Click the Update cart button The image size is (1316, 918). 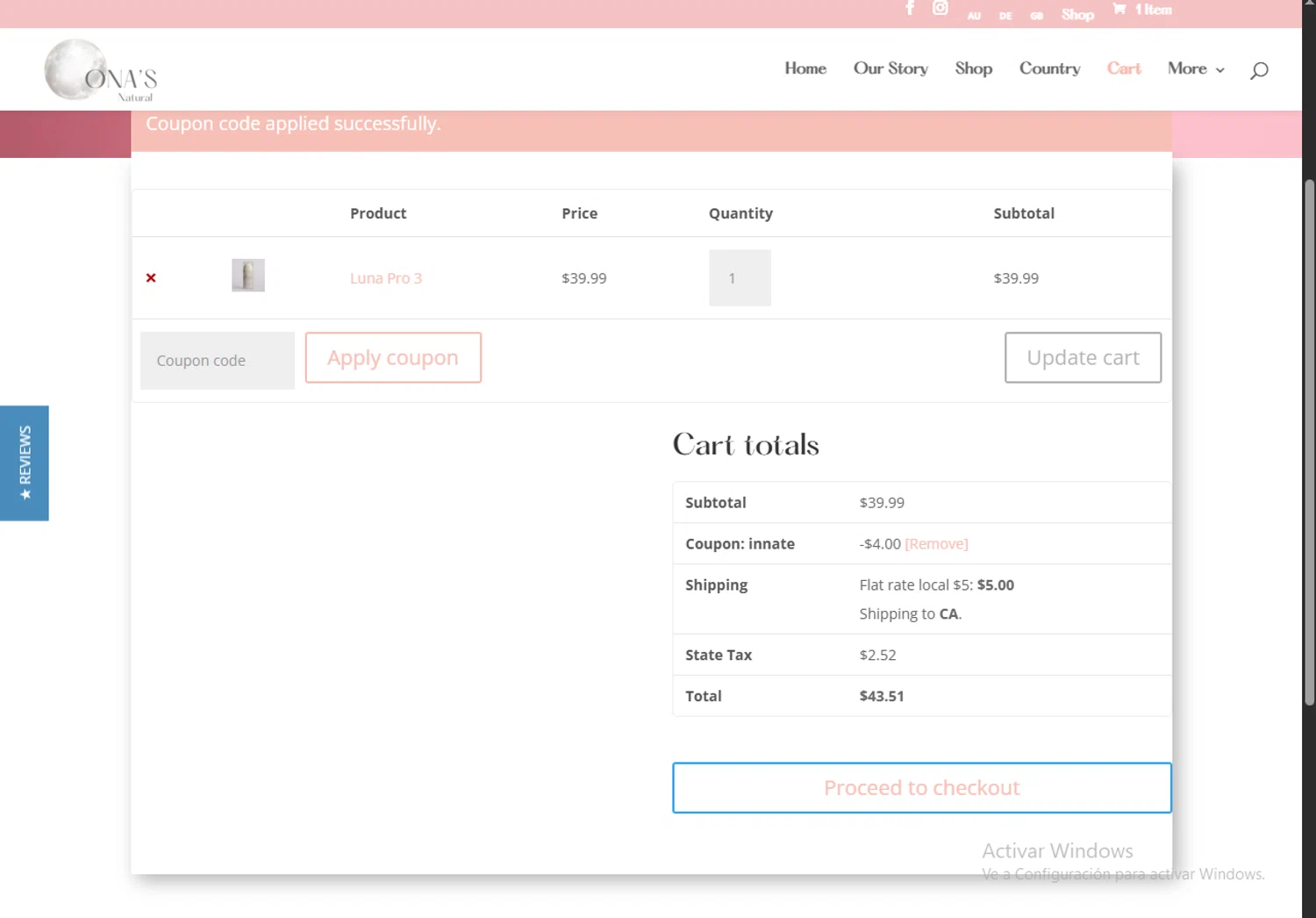[1083, 357]
